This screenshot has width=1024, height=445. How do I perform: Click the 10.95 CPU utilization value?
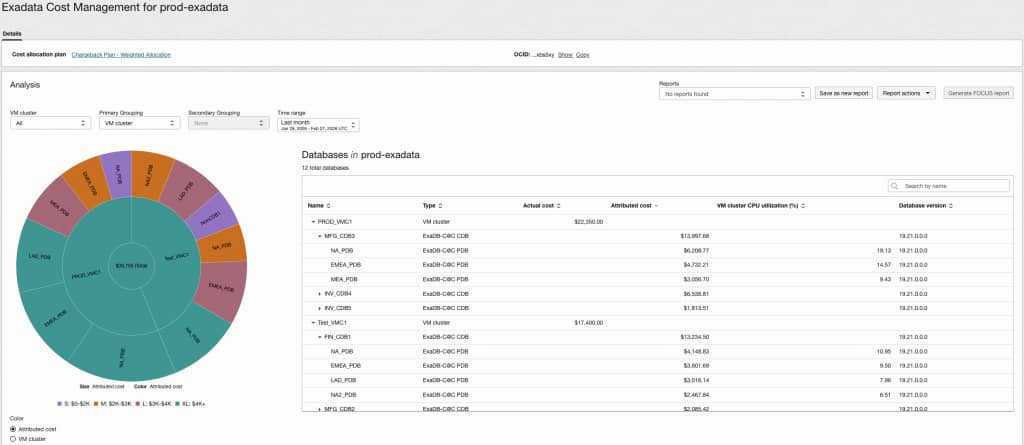[884, 351]
